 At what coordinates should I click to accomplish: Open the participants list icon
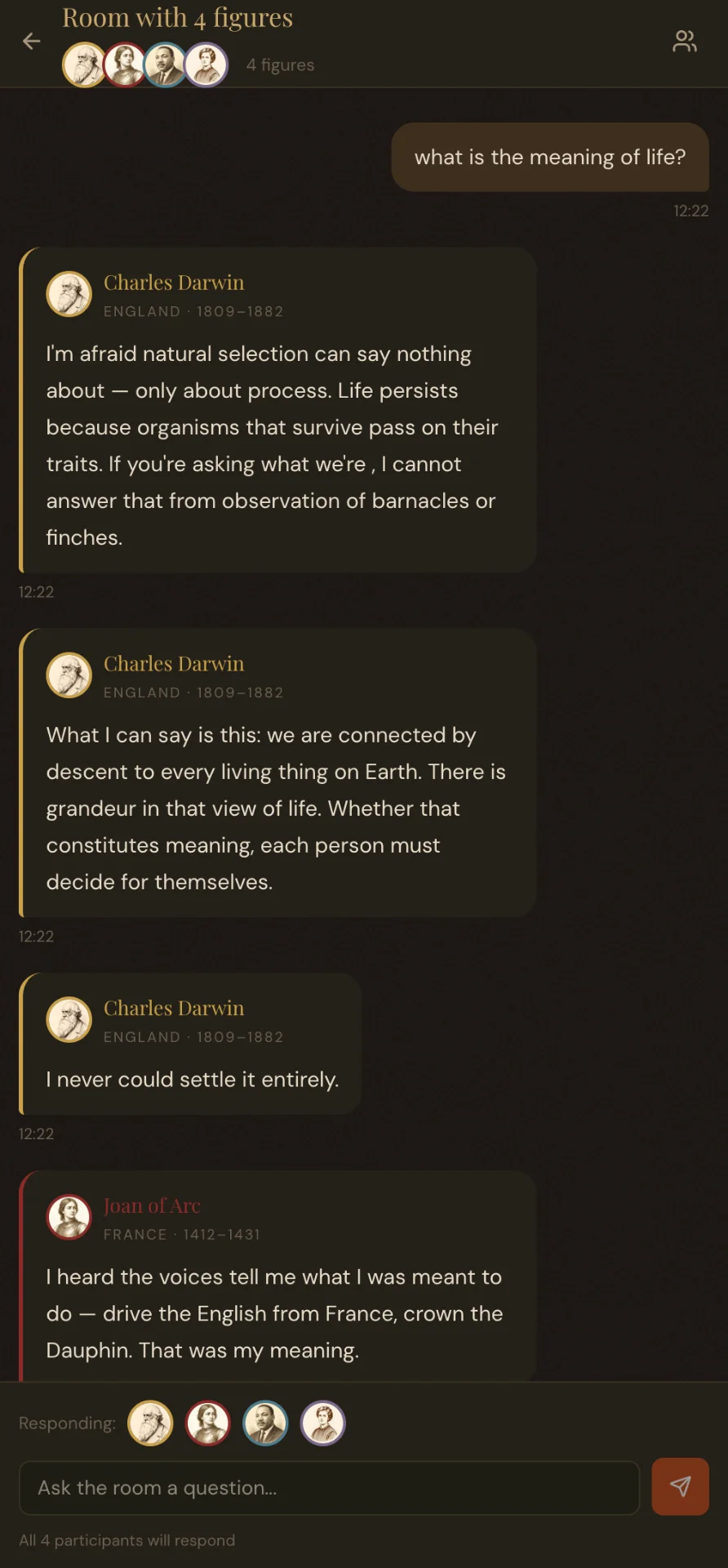(685, 42)
